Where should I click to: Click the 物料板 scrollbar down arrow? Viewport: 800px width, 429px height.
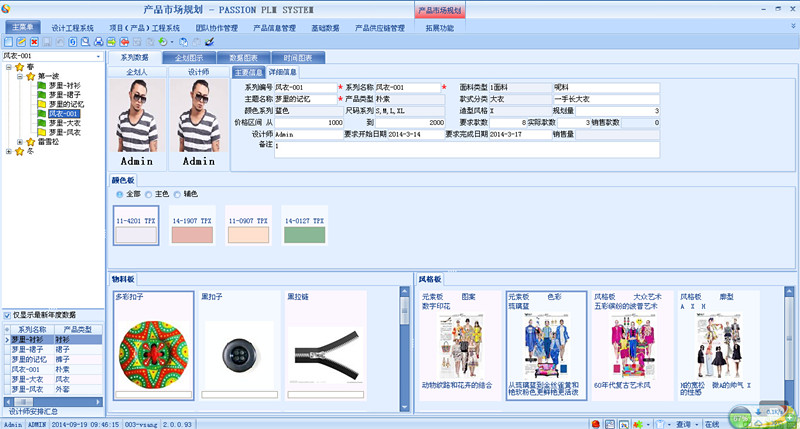tap(405, 407)
